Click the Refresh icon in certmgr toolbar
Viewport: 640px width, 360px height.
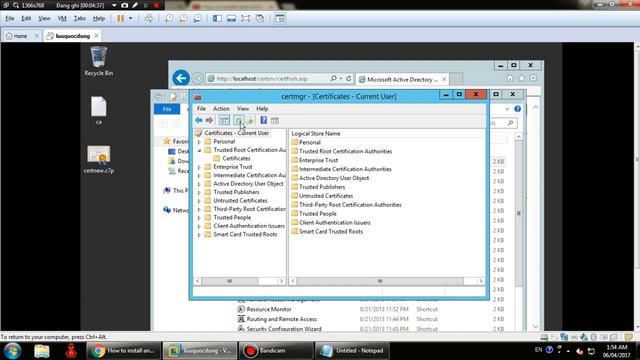[238, 120]
